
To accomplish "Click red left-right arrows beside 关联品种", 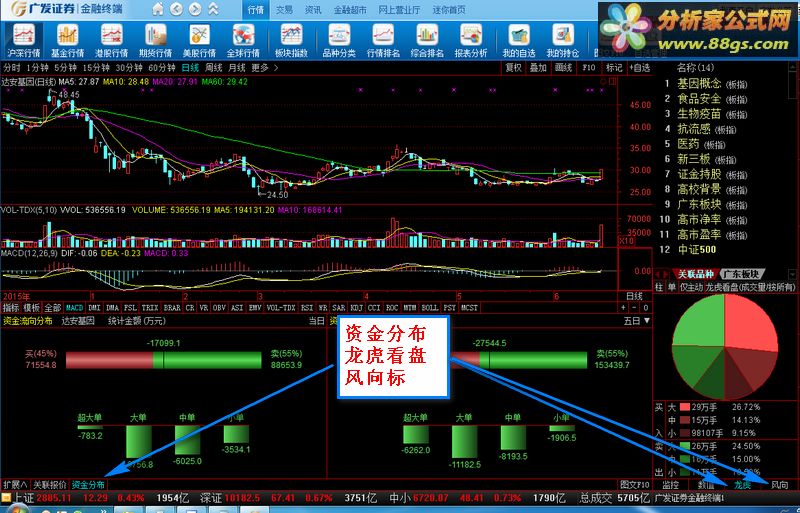I will 662,275.
